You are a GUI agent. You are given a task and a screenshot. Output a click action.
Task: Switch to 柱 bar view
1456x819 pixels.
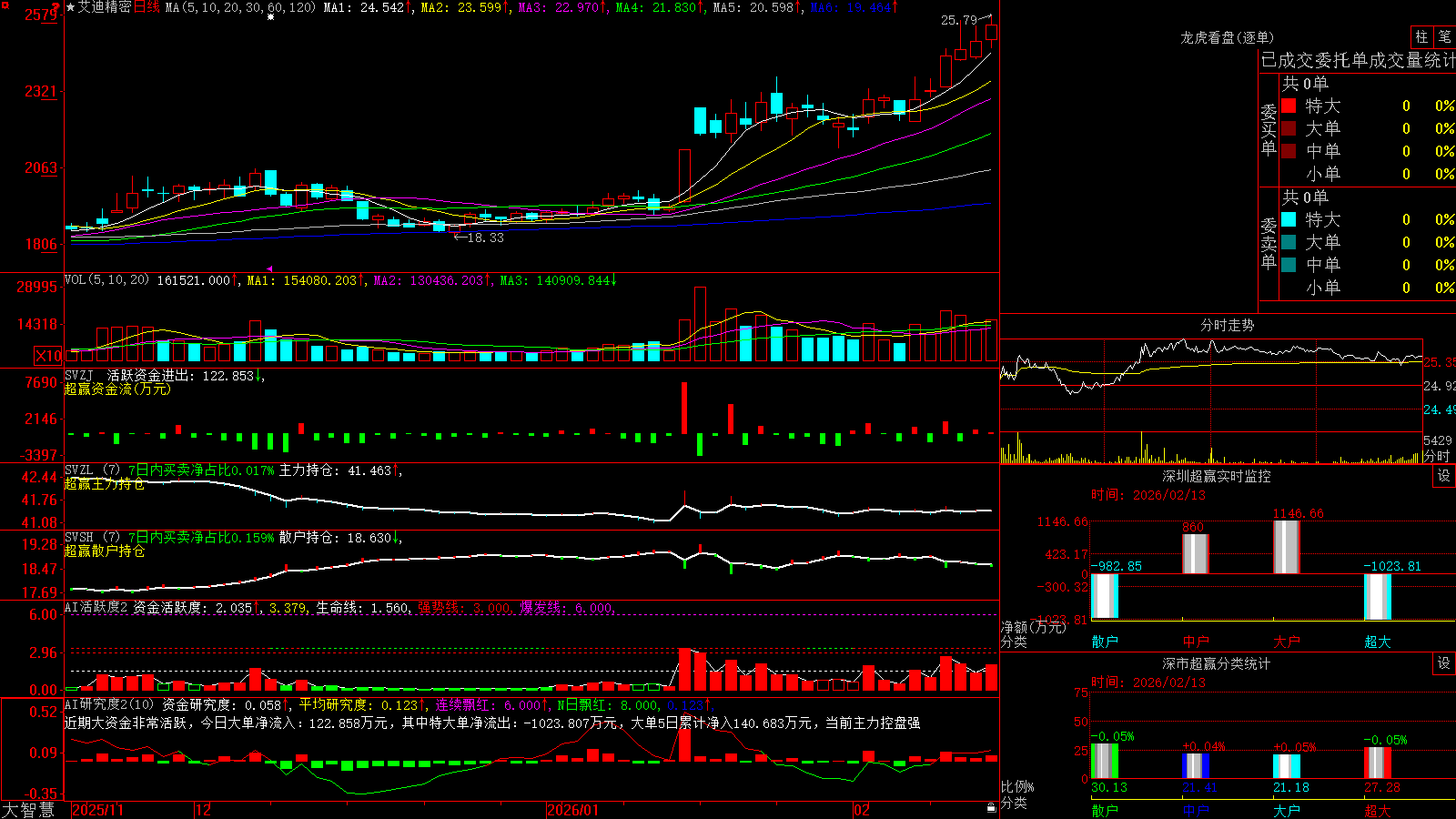pos(1421,36)
